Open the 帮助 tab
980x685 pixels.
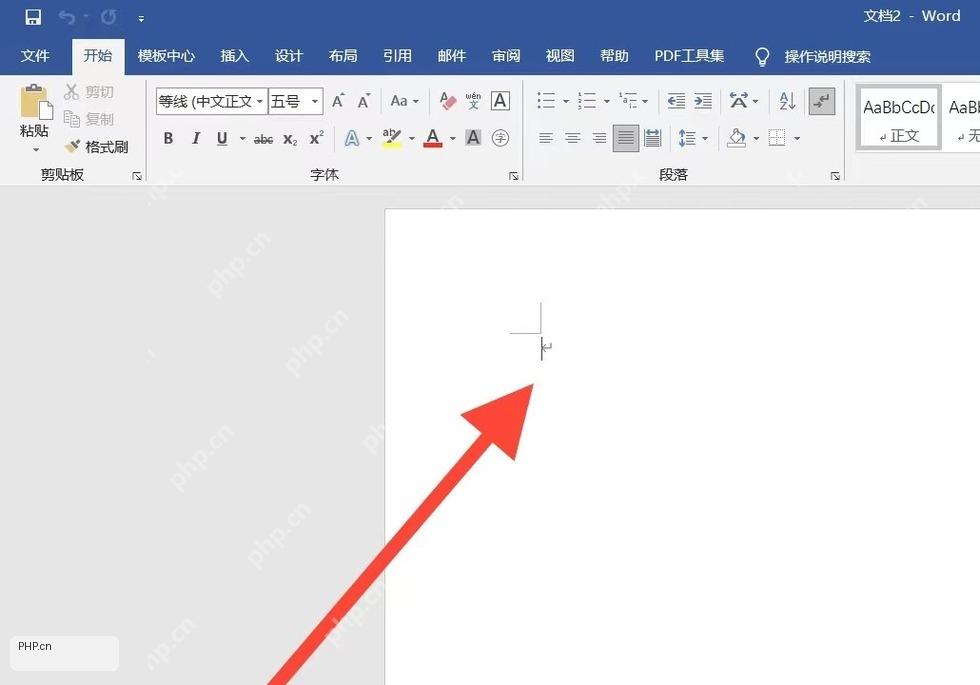[614, 56]
